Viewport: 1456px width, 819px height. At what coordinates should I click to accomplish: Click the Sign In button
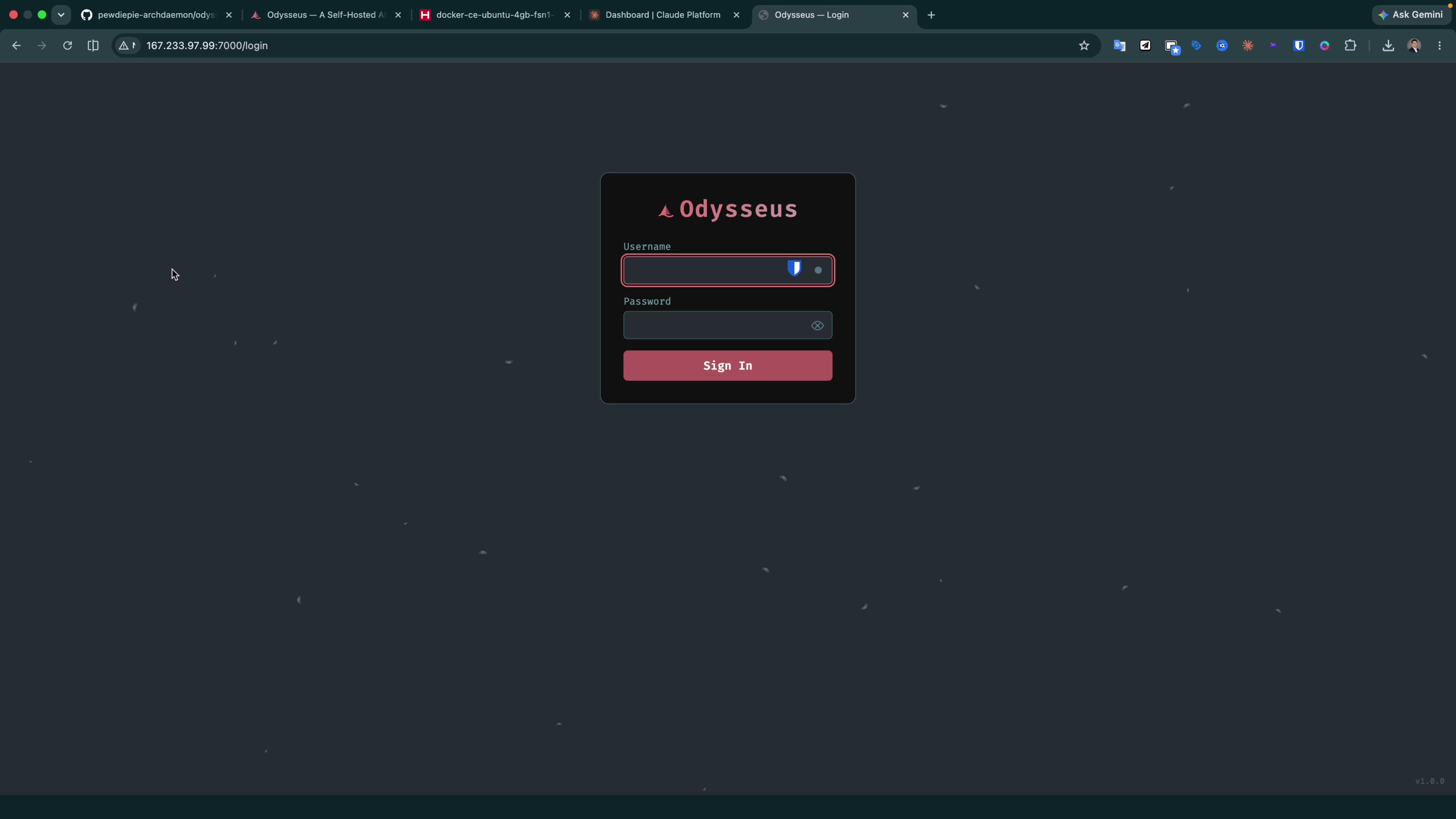728,366
